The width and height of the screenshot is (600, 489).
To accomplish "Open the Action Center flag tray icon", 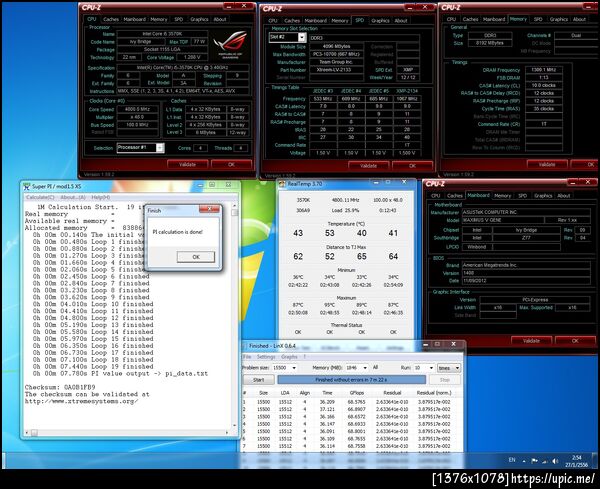I will (x=535, y=461).
